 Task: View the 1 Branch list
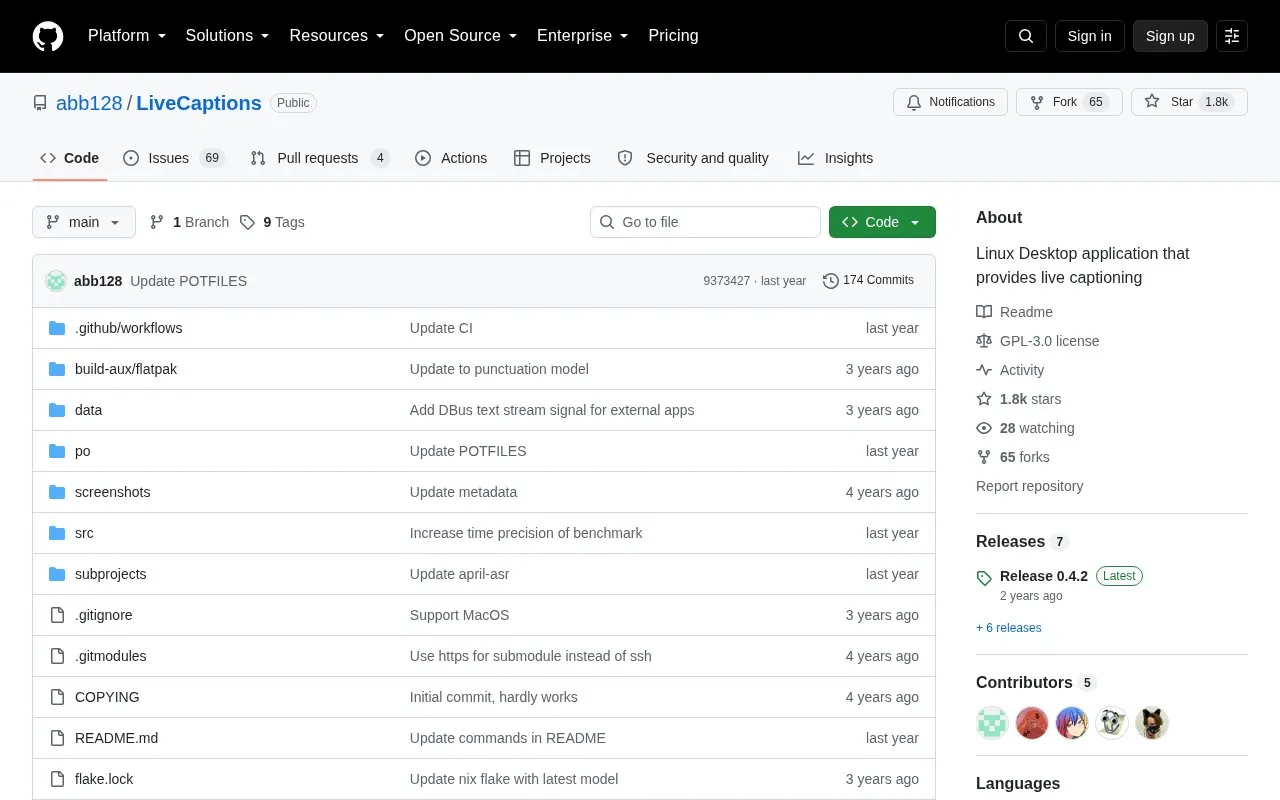coord(189,222)
